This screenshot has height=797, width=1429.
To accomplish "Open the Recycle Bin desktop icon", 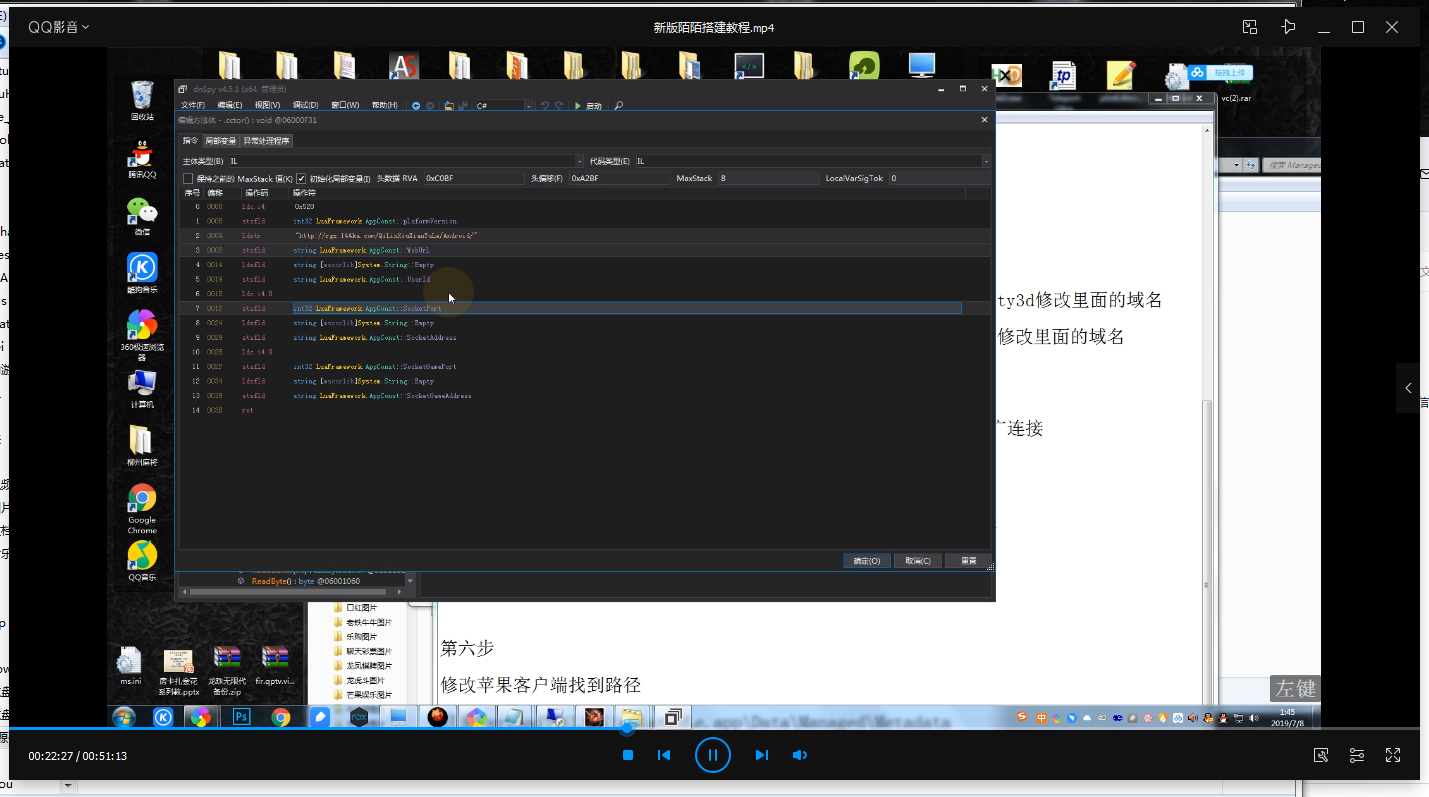I will (x=142, y=100).
